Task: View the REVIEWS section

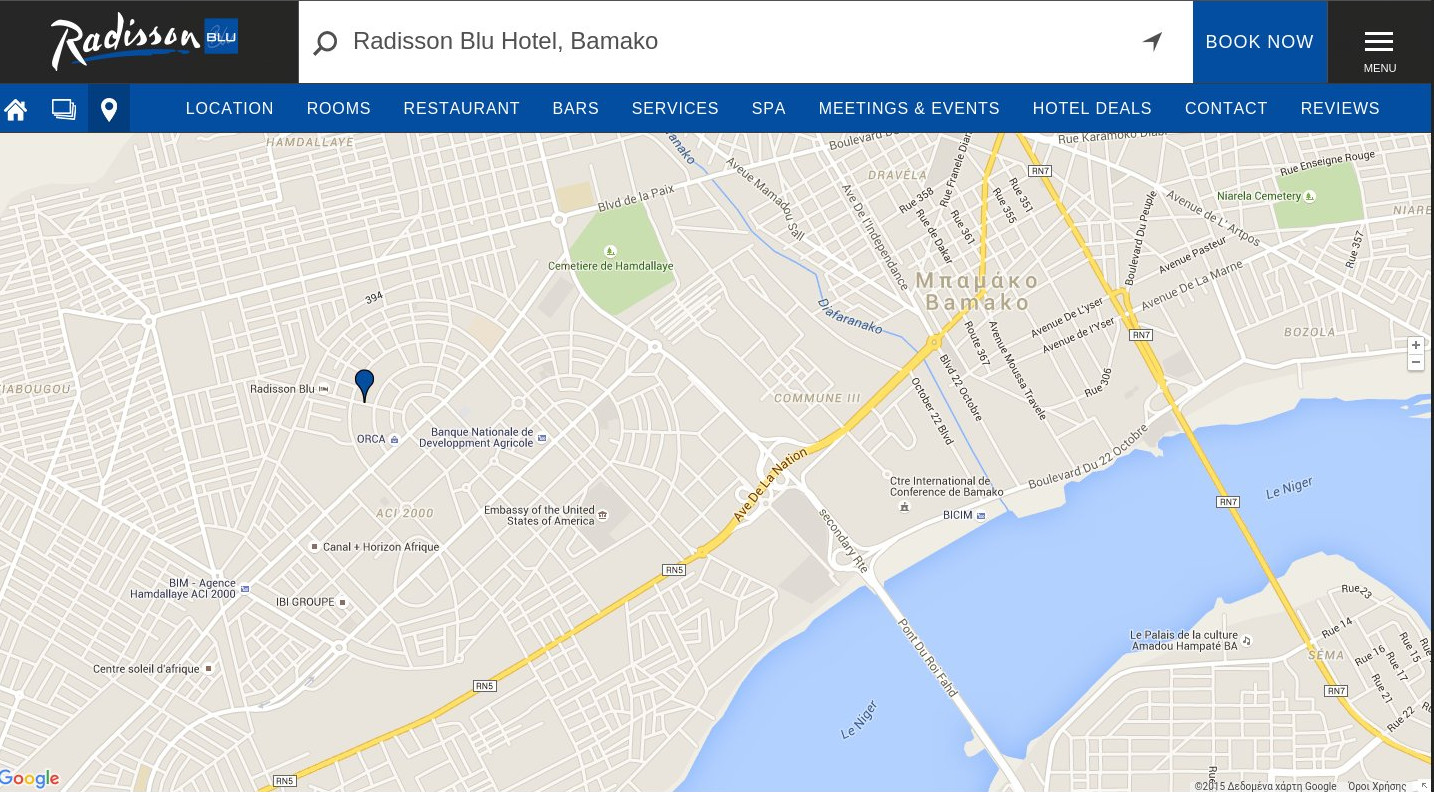Action: (1340, 109)
